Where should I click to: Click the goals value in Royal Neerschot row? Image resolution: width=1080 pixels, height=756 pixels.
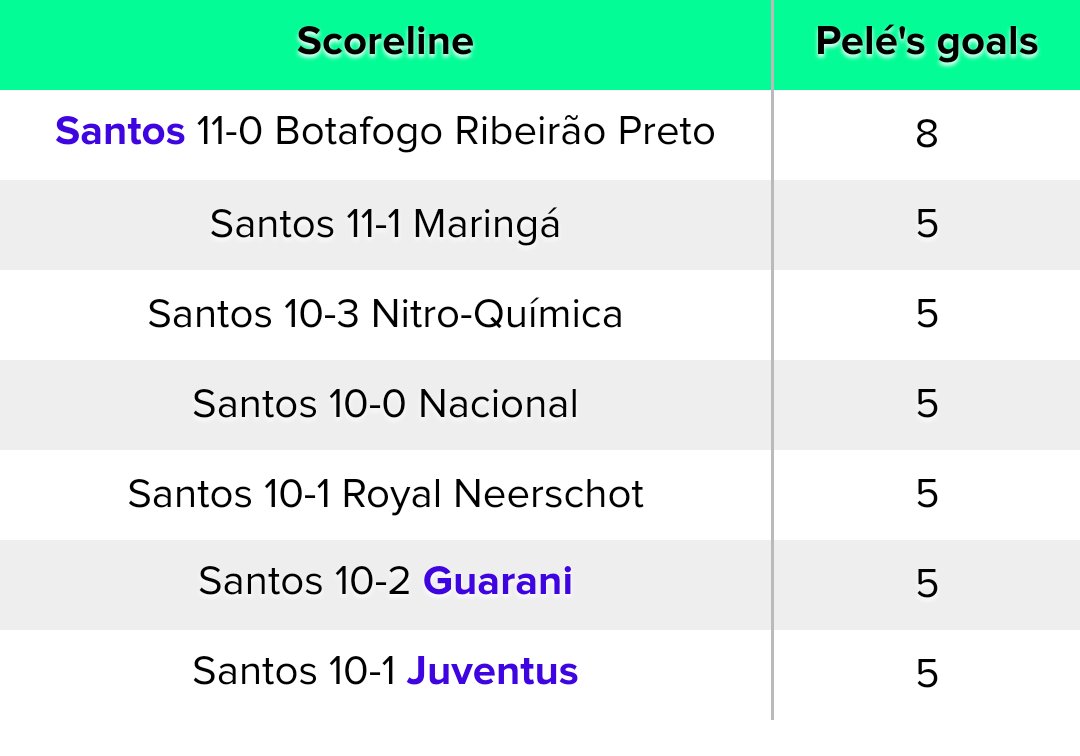926,494
